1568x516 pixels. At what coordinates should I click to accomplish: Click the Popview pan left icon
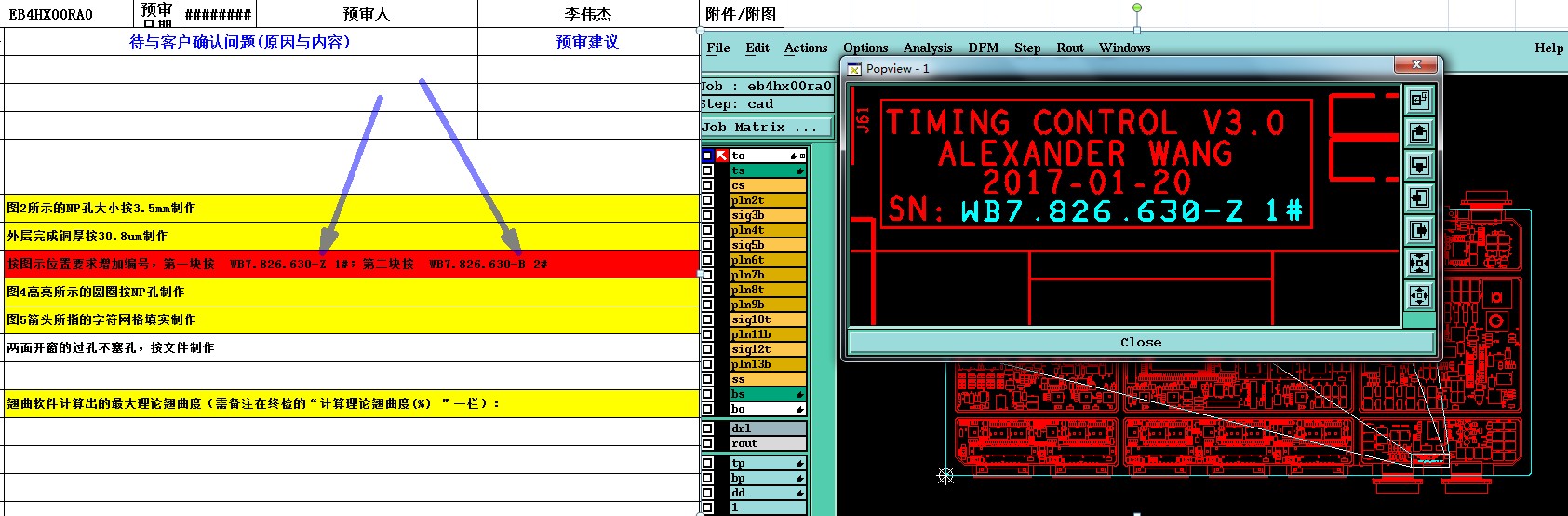click(x=1419, y=197)
